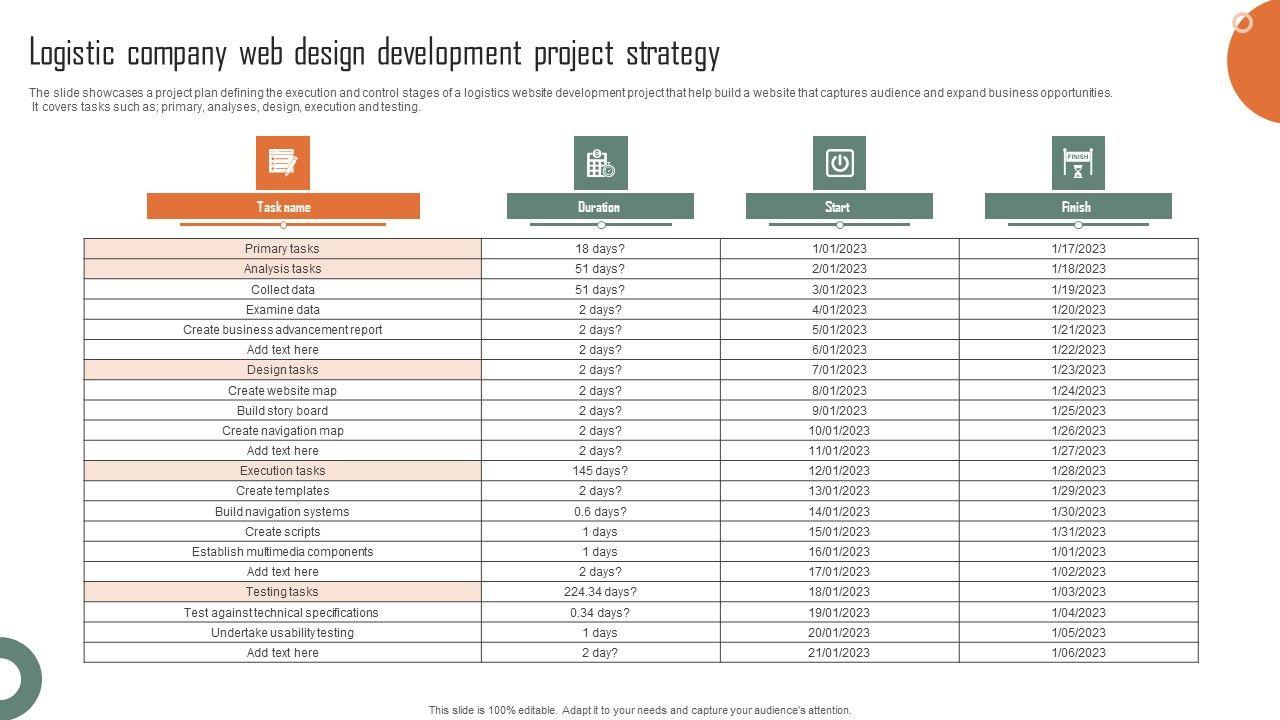The width and height of the screenshot is (1280, 720).
Task: Select "Establish multimedia components" cell
Action: (x=283, y=552)
